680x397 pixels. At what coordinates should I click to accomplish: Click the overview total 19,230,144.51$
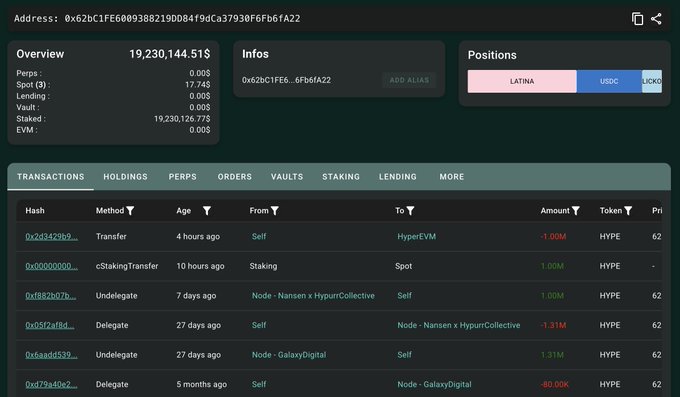click(170, 54)
